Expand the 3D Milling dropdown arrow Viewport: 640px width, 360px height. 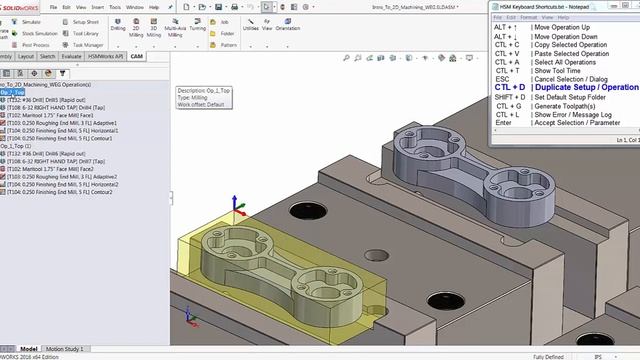coord(153,46)
